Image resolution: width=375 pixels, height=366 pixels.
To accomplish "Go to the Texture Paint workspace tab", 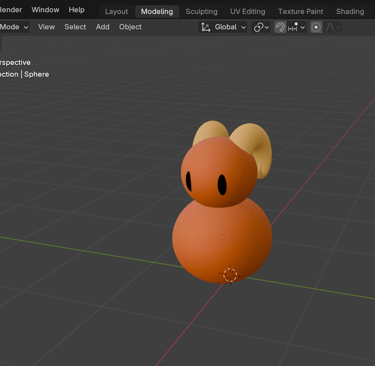I will 301,12.
